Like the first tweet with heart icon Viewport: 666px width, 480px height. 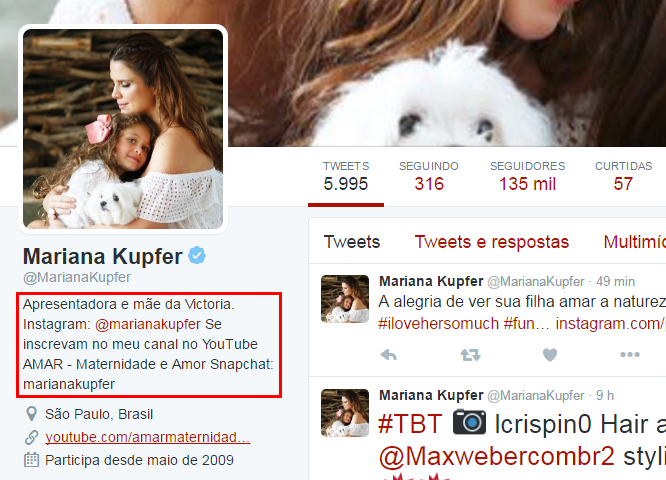(550, 355)
